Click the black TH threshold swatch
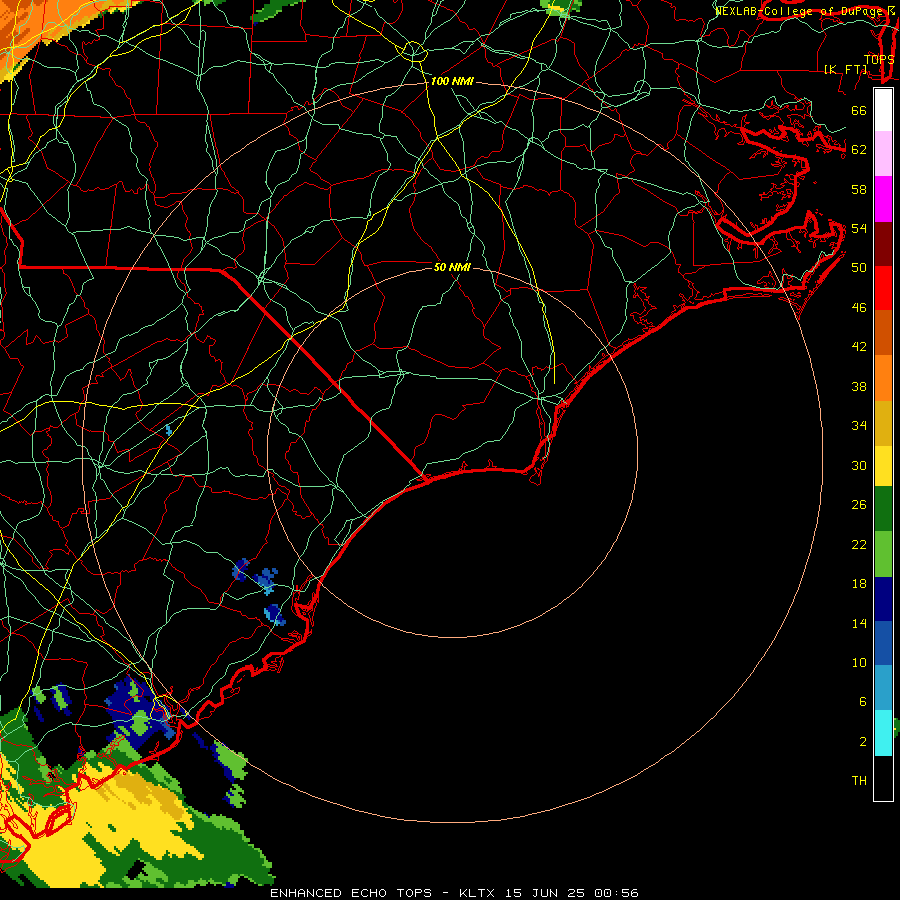The image size is (900, 900). [x=883, y=778]
